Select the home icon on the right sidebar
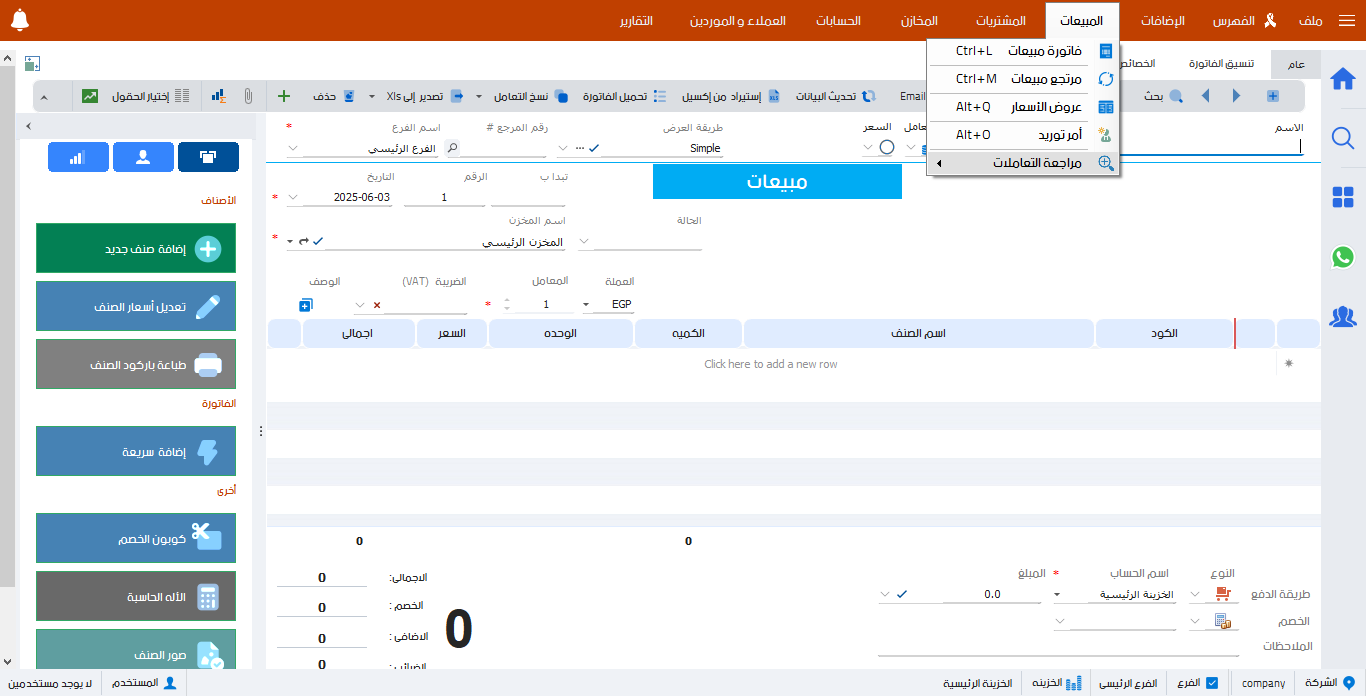 pyautogui.click(x=1343, y=80)
